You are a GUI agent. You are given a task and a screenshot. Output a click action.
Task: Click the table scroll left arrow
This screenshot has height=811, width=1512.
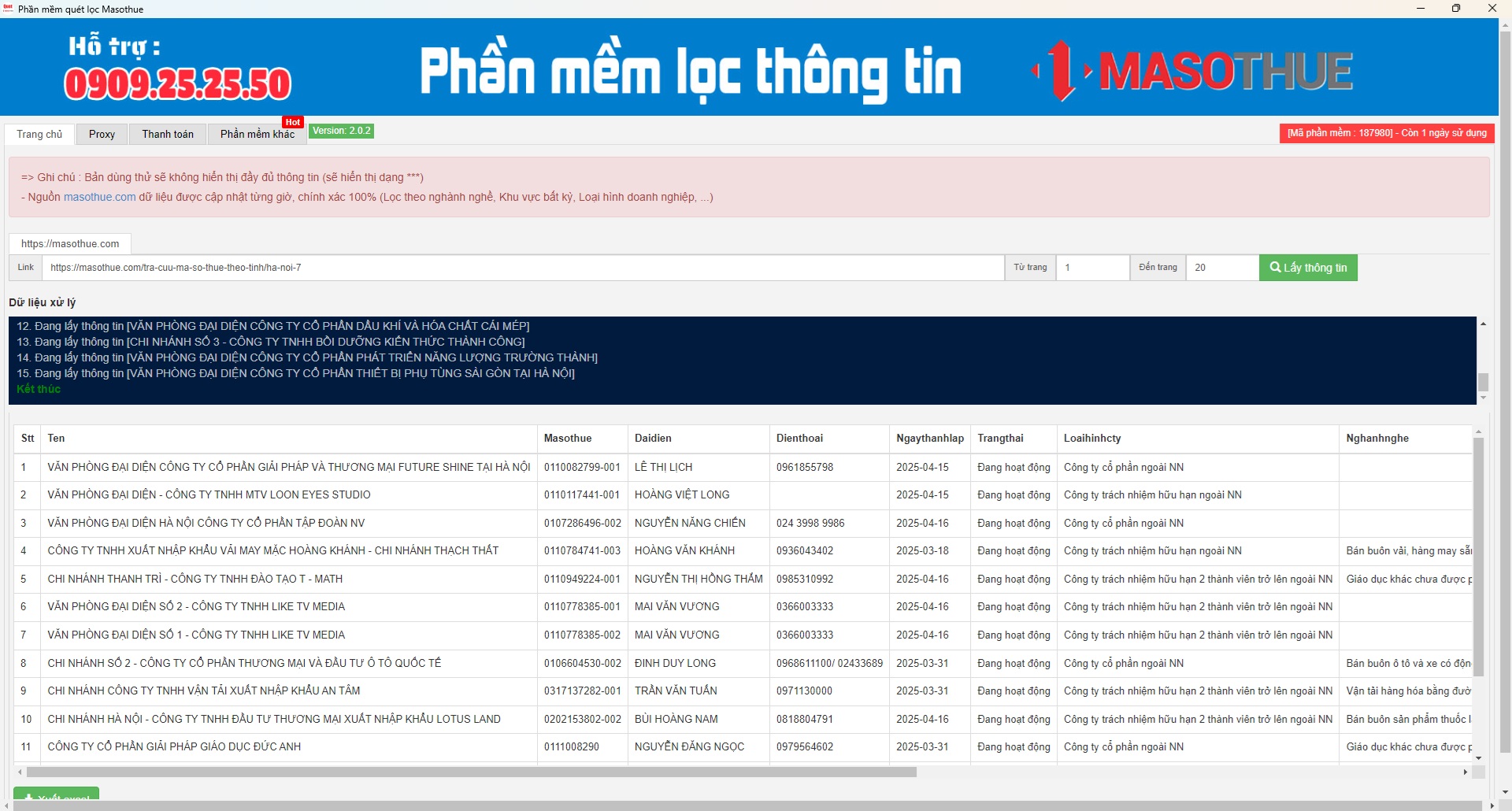pyautogui.click(x=20, y=772)
